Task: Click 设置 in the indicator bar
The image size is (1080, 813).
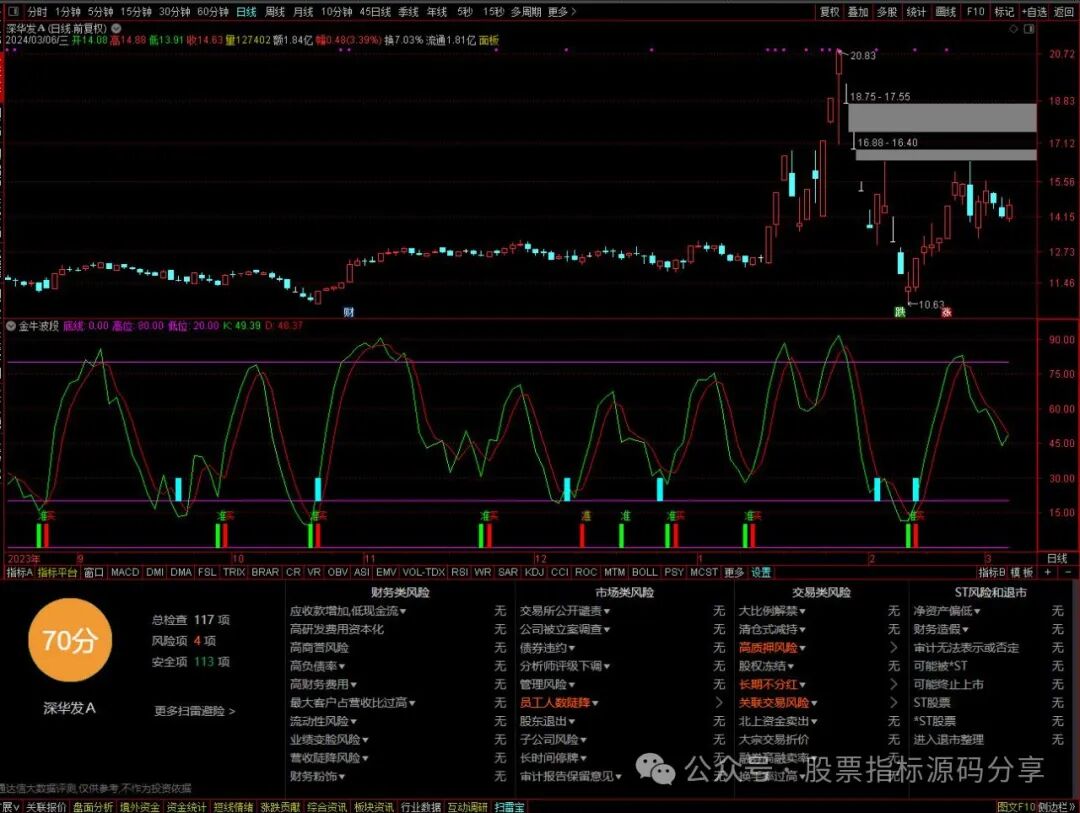Action: [x=761, y=572]
